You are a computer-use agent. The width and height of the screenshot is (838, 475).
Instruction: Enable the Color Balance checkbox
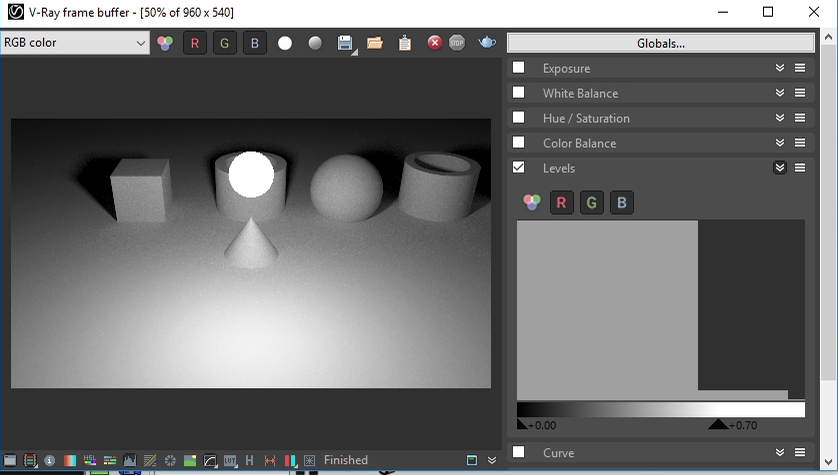518,143
